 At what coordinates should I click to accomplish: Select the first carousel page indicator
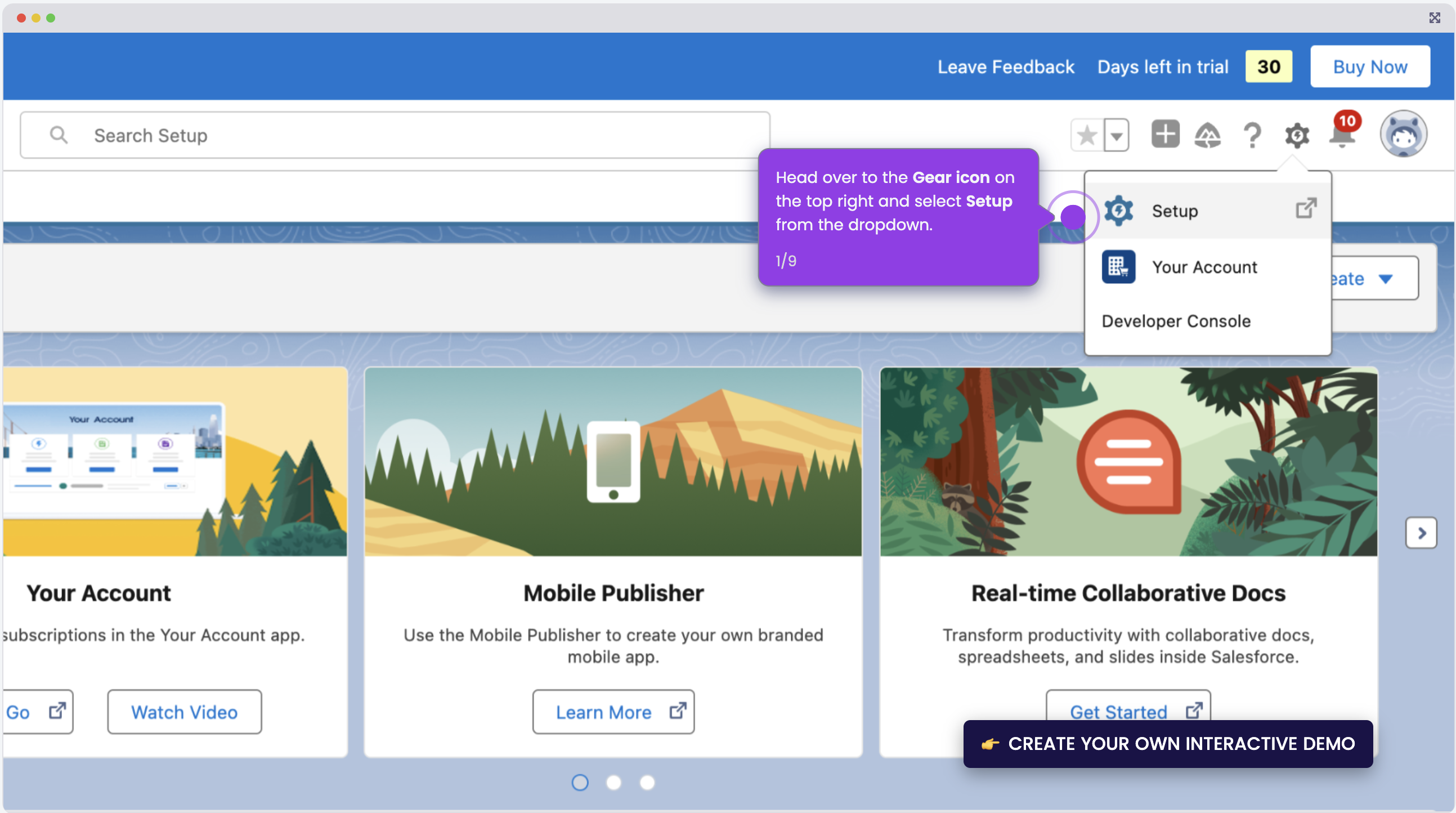click(x=580, y=782)
